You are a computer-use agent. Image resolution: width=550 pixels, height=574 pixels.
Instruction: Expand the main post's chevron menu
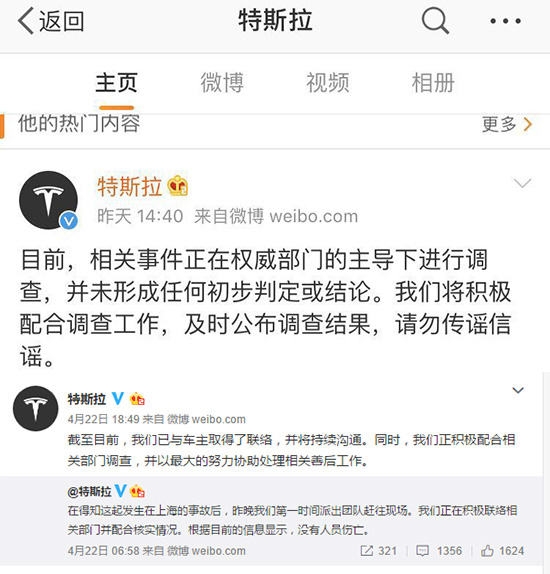point(523,183)
